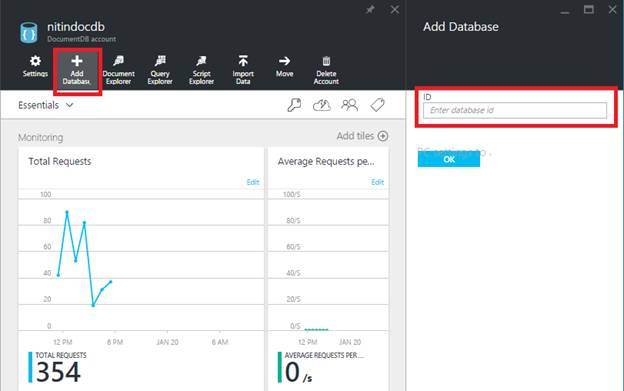624x391 pixels.
Task: Click the Total Requests tile title
Action: click(60, 161)
